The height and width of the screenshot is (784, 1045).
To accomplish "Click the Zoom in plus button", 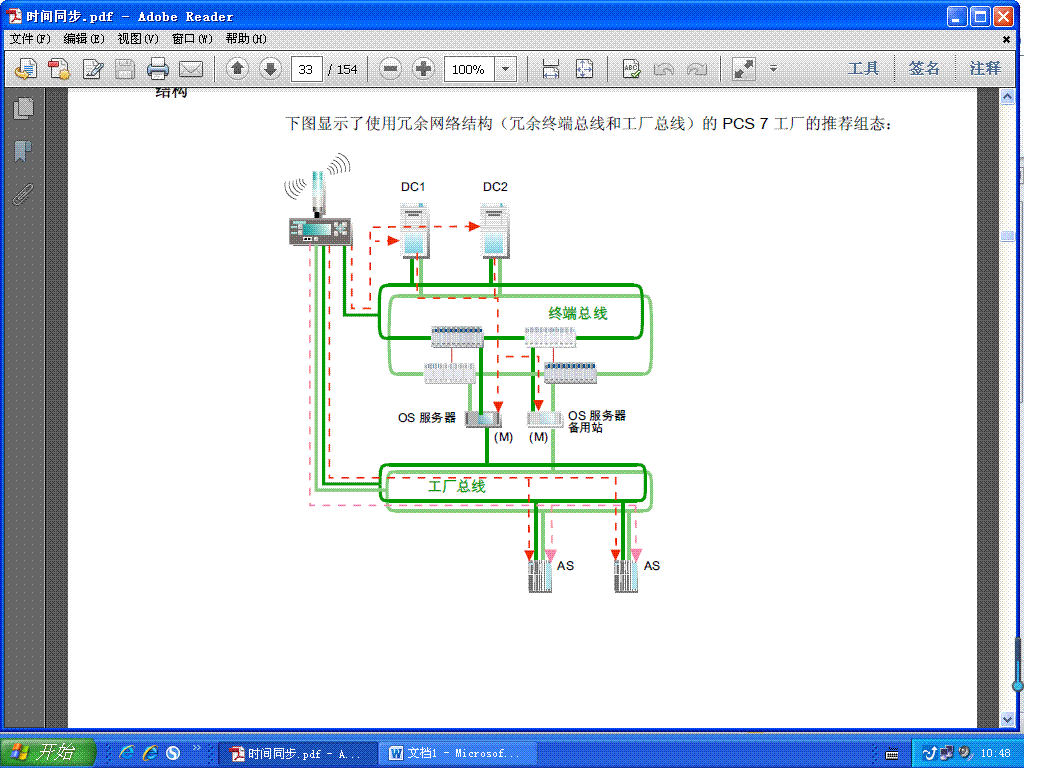I will coord(423,69).
